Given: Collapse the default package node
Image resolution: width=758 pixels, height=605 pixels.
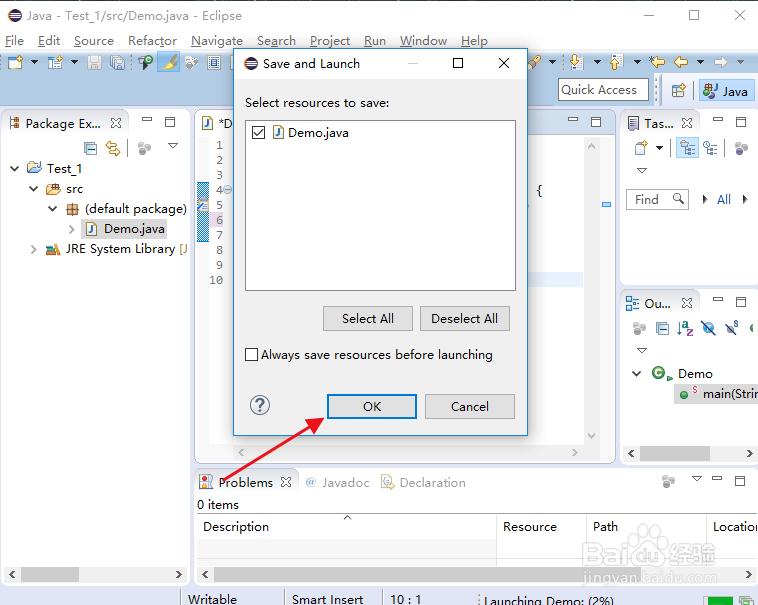Looking at the screenshot, I should point(52,209).
